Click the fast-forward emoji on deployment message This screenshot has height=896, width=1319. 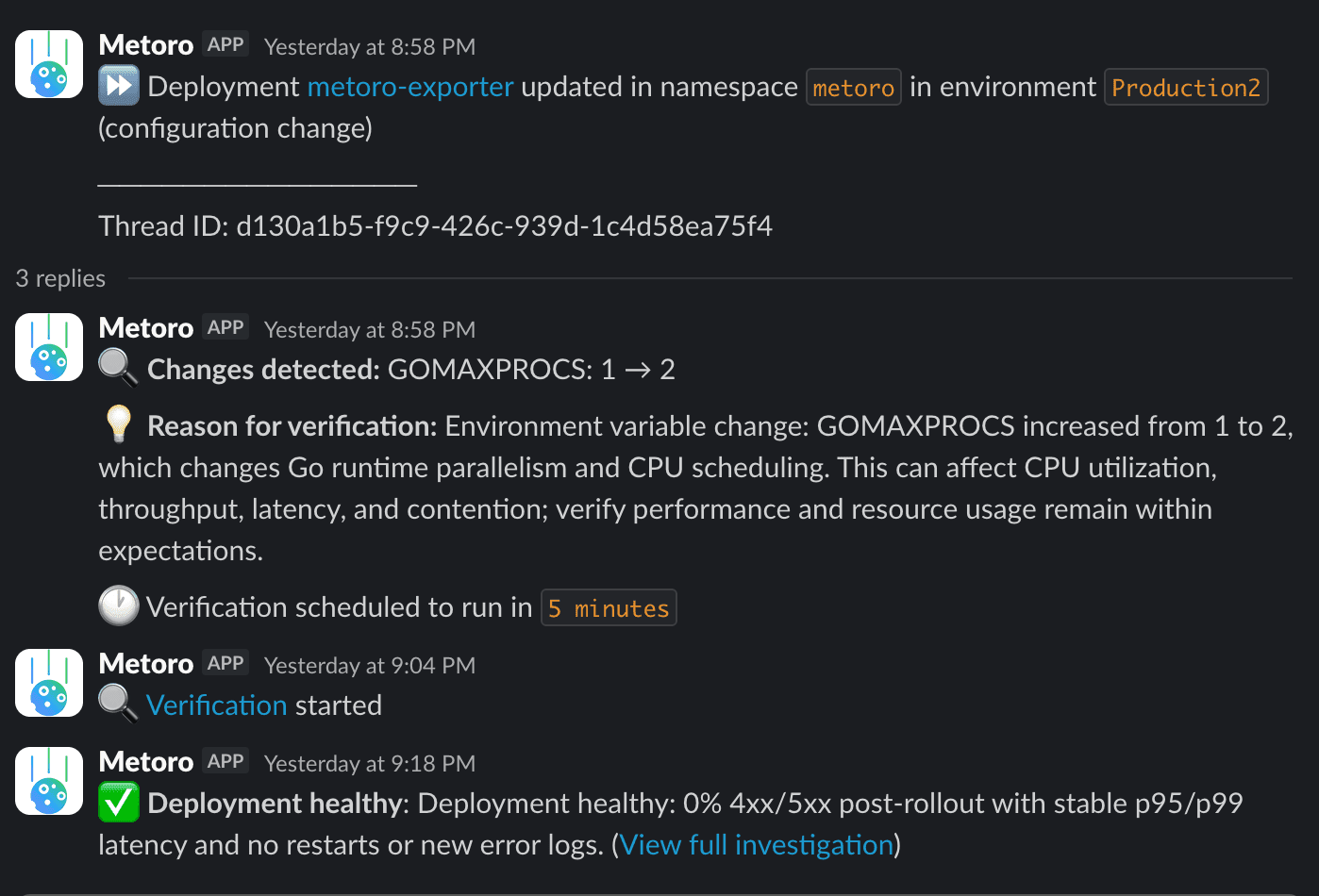click(x=119, y=86)
